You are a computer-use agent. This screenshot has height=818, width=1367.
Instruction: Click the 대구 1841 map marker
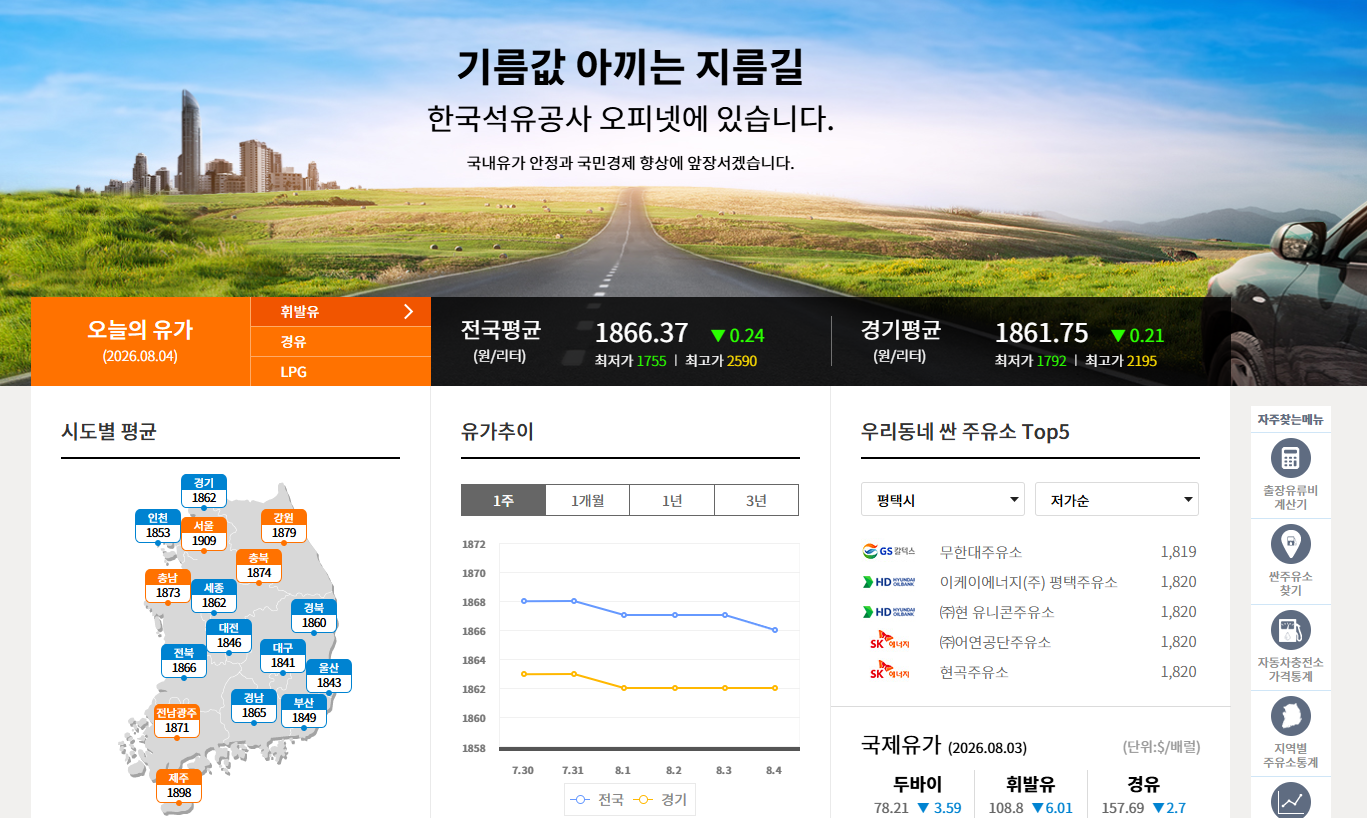pos(283,656)
